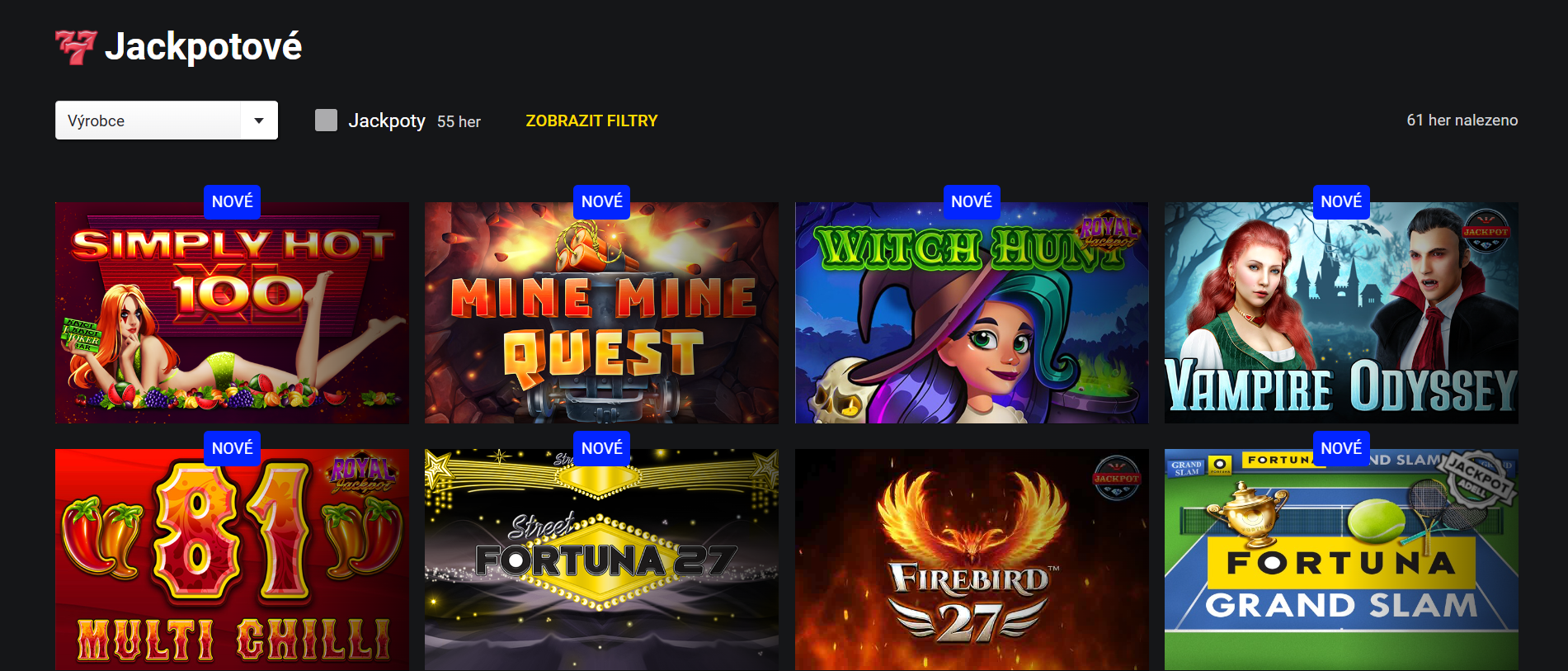Open the 81 Multi Chilli game
Screen dimensions: 1568x671
[232, 560]
